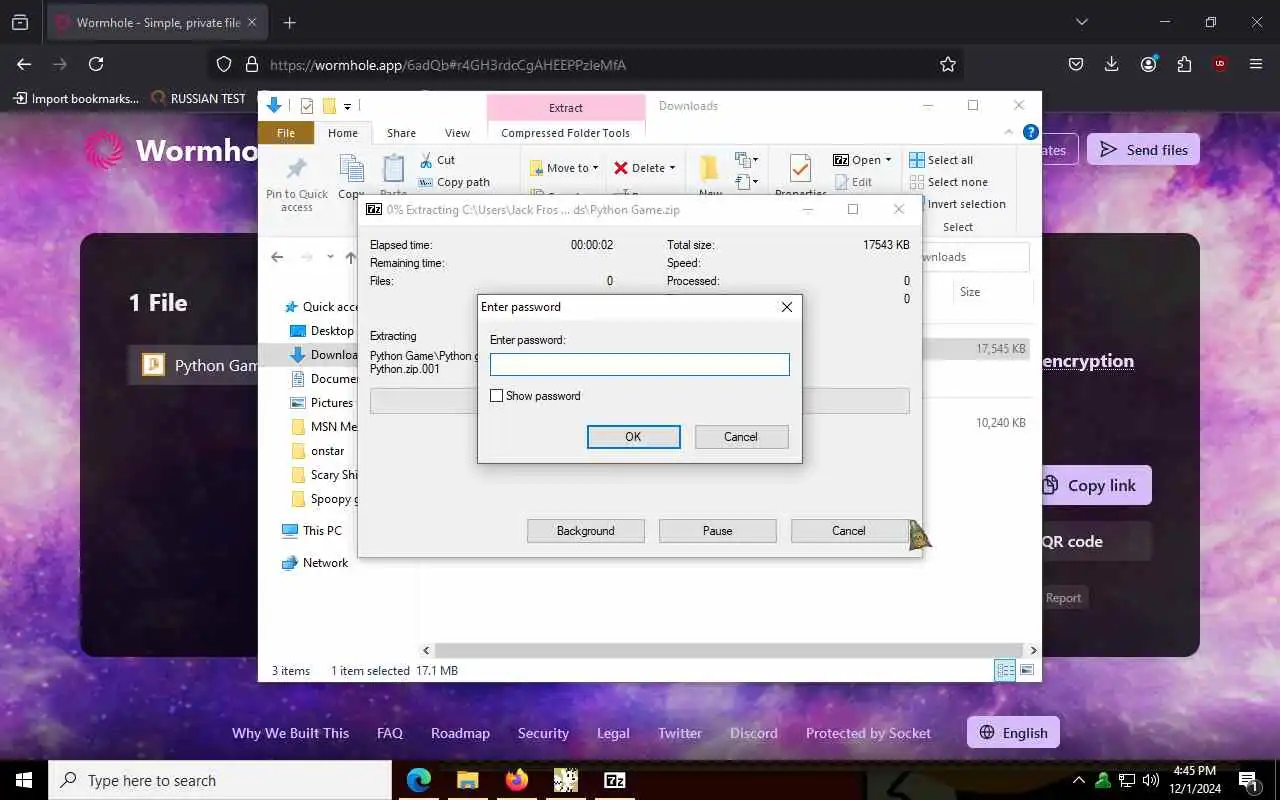This screenshot has height=800, width=1280.
Task: Collapse the Explorer ribbon chevron
Action: click(x=1009, y=132)
